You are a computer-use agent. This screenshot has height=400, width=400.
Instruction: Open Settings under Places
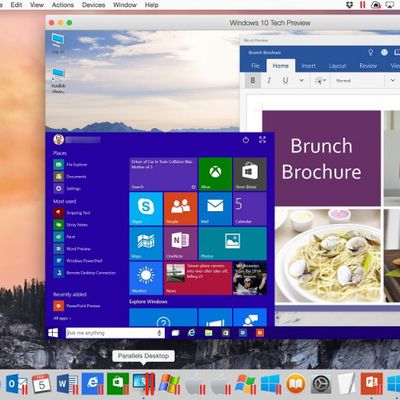(67, 189)
